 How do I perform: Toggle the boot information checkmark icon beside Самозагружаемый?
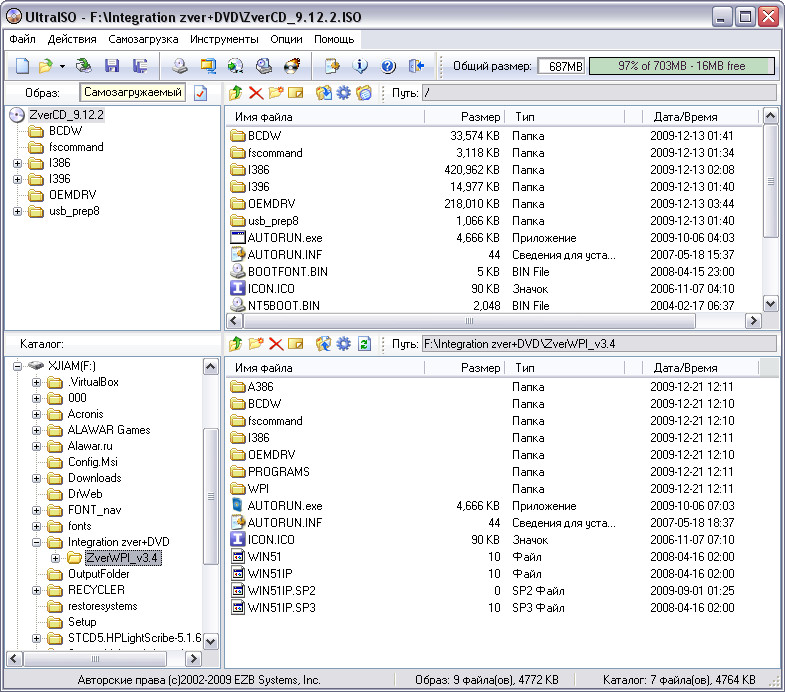(x=200, y=93)
